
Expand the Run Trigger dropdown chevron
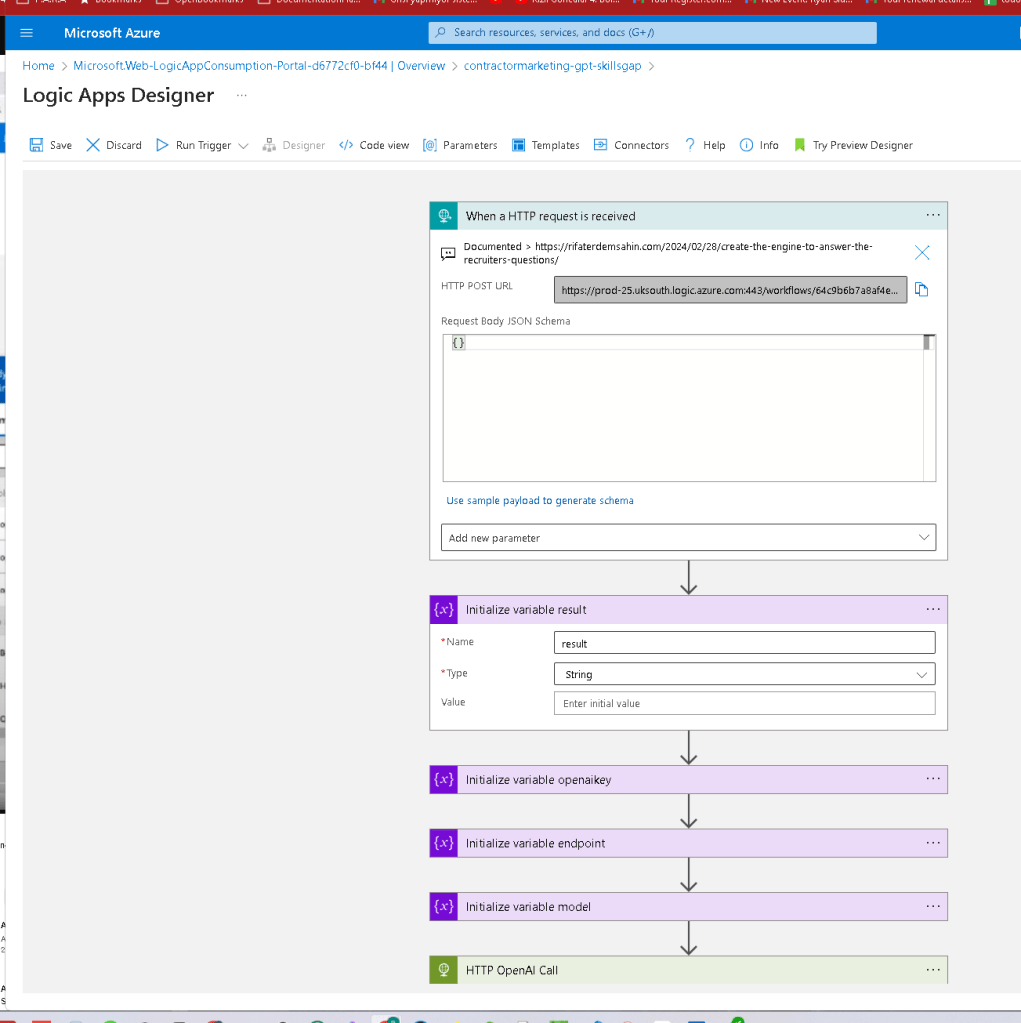[x=243, y=145]
